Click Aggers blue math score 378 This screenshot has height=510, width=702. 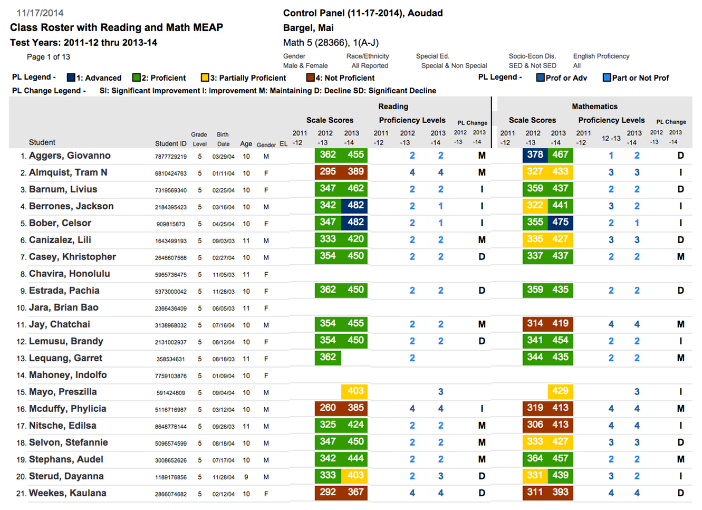point(535,155)
